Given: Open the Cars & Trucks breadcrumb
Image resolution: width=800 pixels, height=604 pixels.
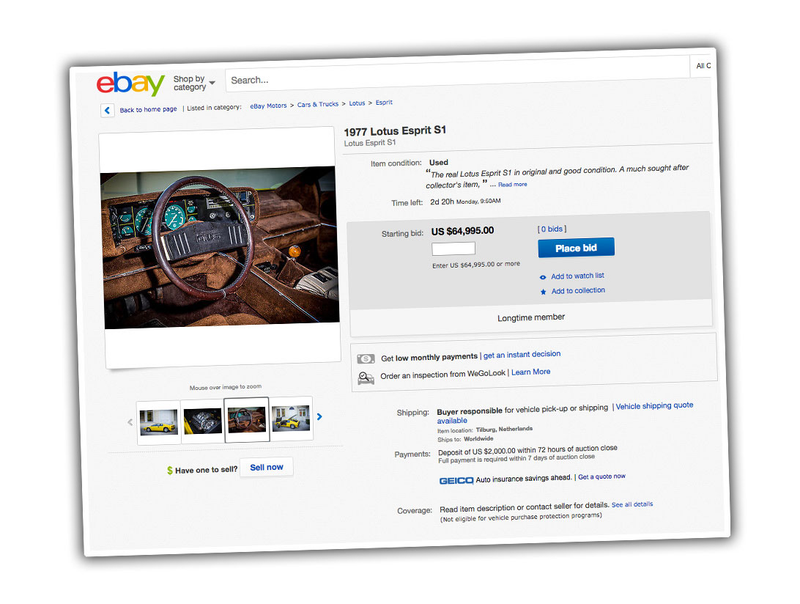Looking at the screenshot, I should point(318,104).
